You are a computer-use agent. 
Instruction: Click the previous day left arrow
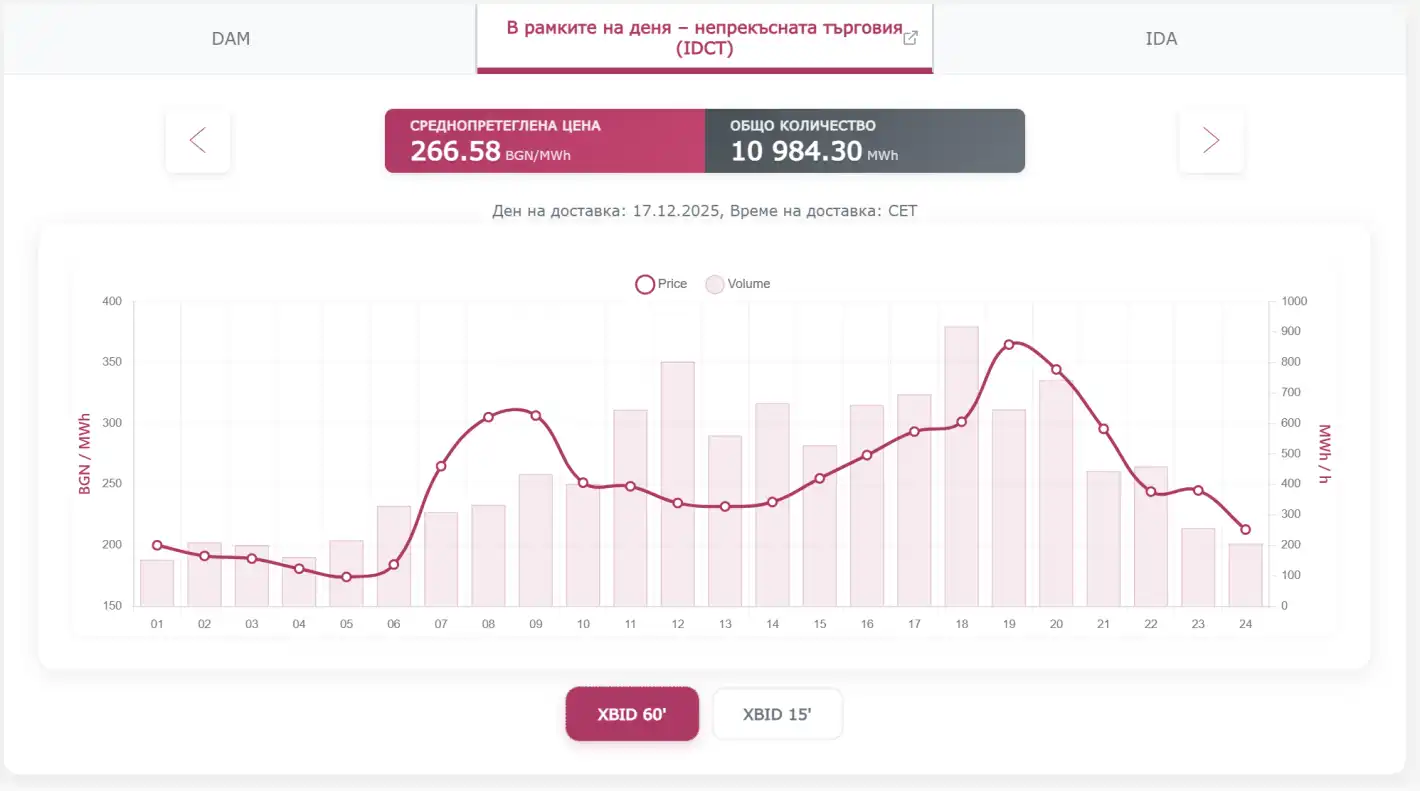[x=198, y=141]
